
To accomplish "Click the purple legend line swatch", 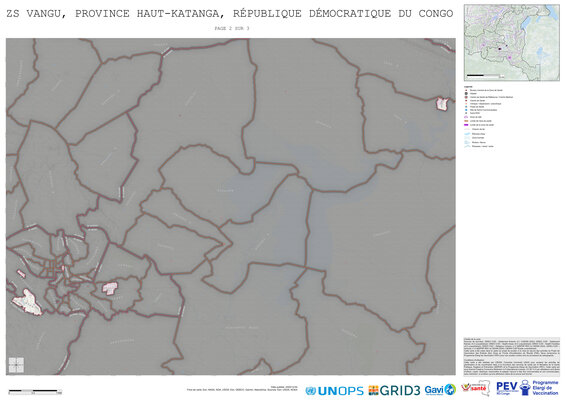I will click(466, 125).
